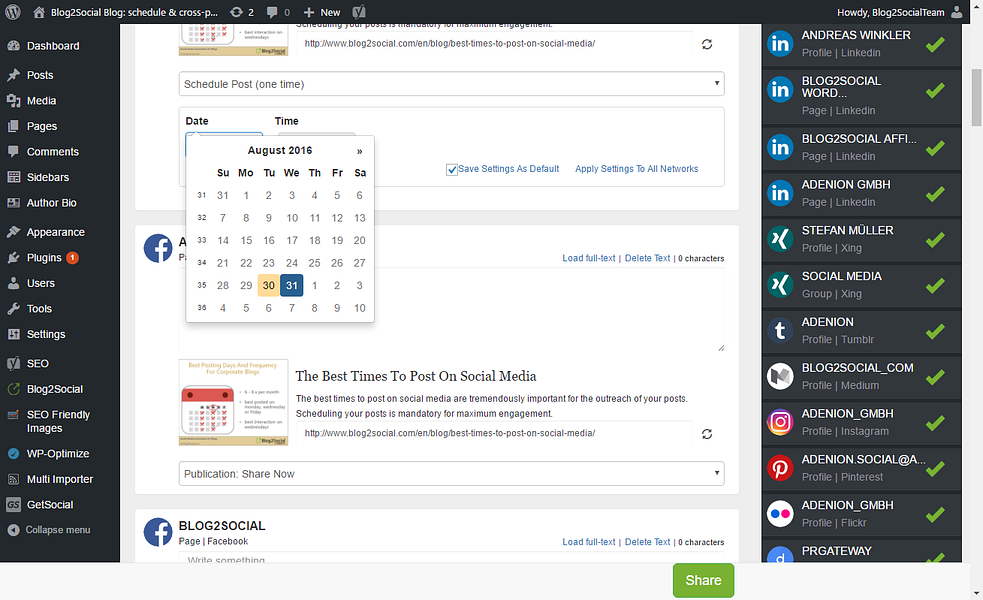Click the Facebook icon beside BLOG2SOCIAL page post

click(x=158, y=532)
